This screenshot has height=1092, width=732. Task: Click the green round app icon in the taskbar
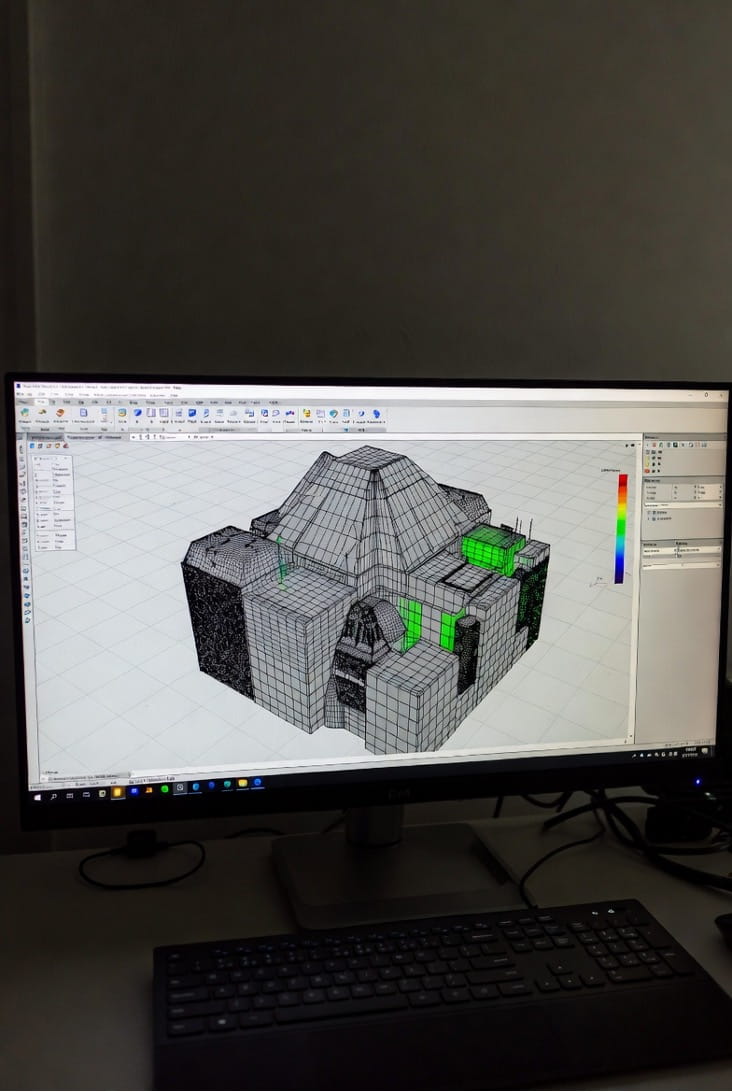tap(164, 789)
